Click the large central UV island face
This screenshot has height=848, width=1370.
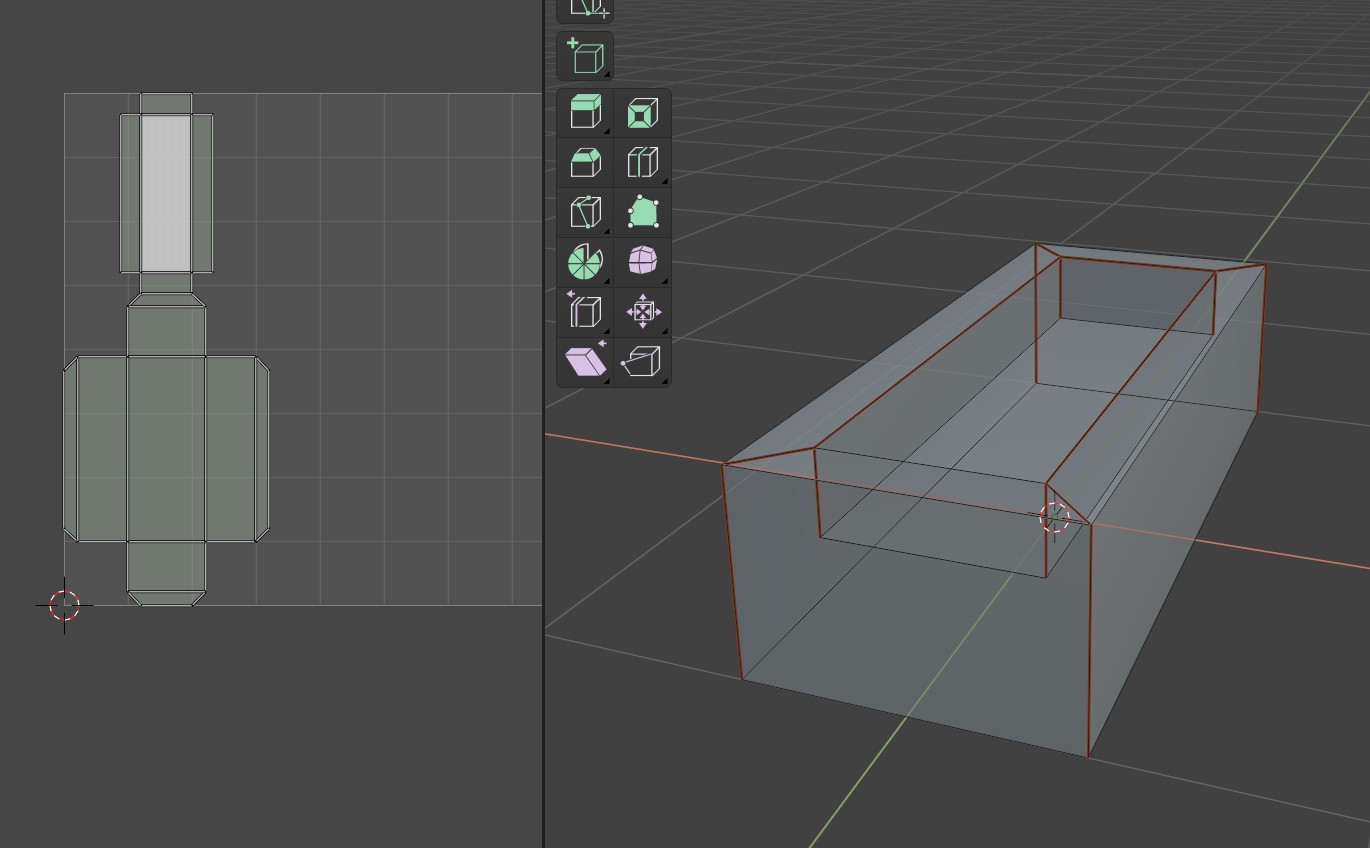tap(166, 448)
